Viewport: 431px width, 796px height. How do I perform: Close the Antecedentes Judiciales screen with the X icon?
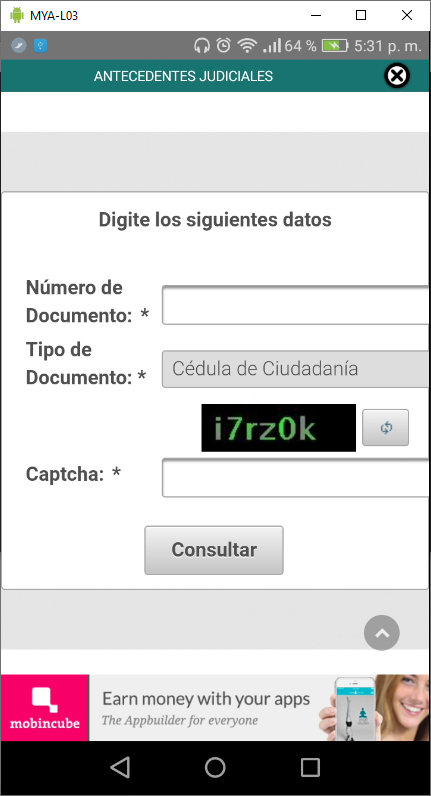397,76
